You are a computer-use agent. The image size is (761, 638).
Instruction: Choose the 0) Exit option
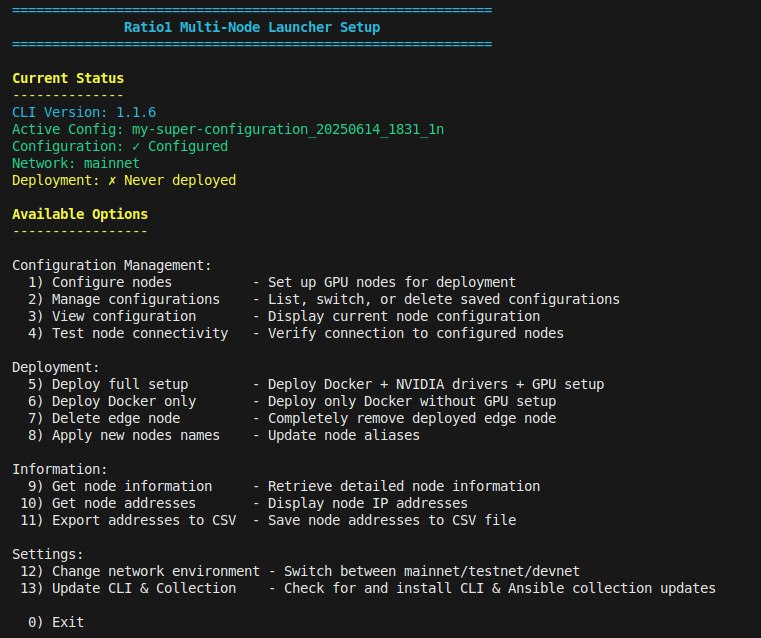click(56, 622)
